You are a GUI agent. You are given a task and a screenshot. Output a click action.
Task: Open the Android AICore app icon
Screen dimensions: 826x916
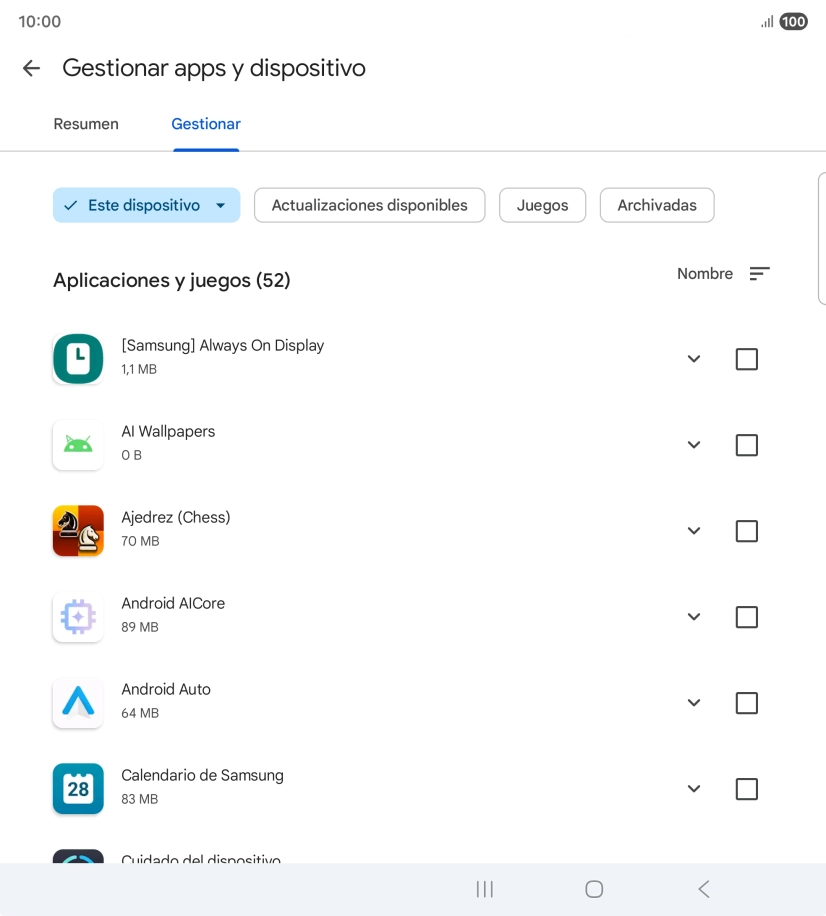pos(78,616)
